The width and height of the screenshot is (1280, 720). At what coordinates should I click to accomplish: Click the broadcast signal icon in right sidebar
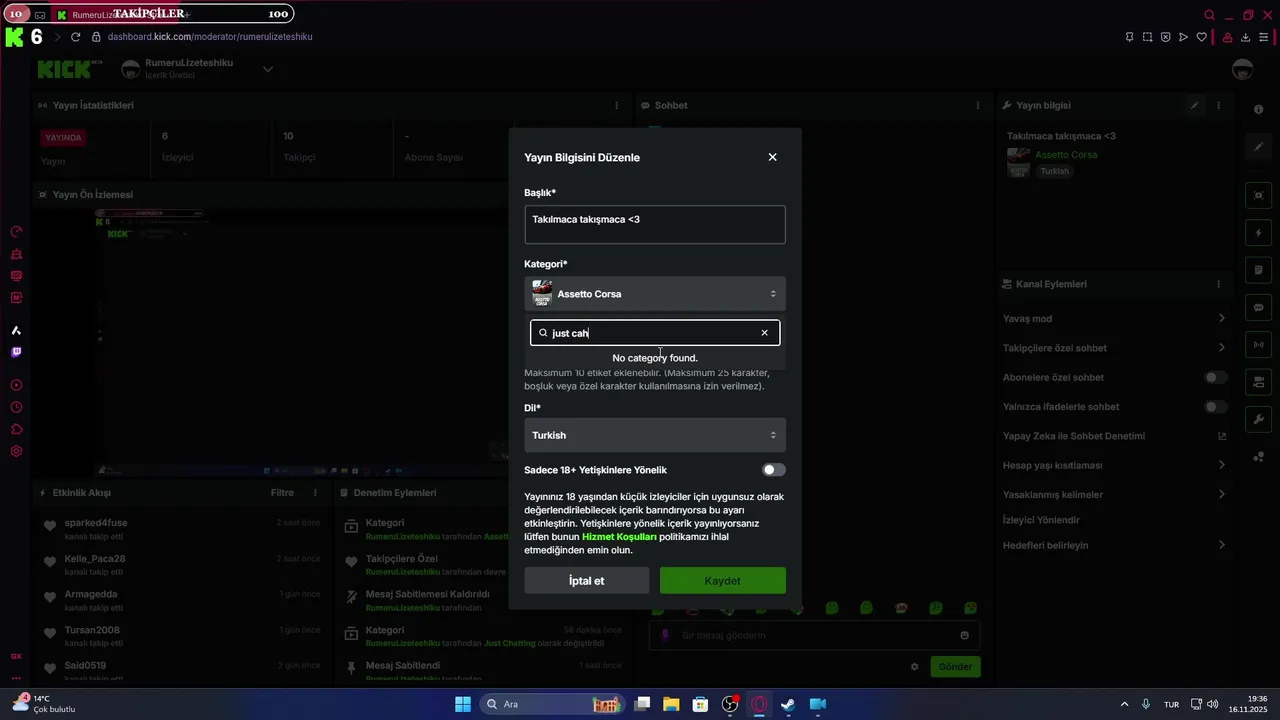coord(1258,345)
